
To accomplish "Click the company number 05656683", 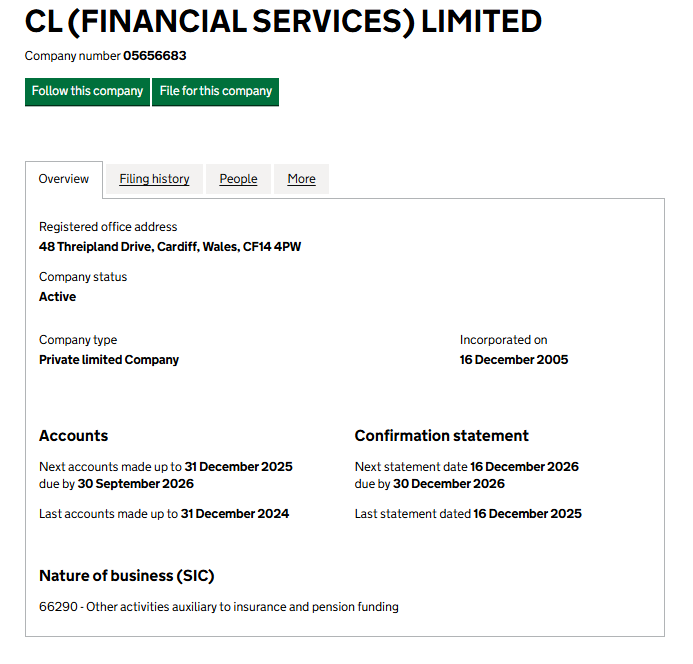I will click(154, 56).
